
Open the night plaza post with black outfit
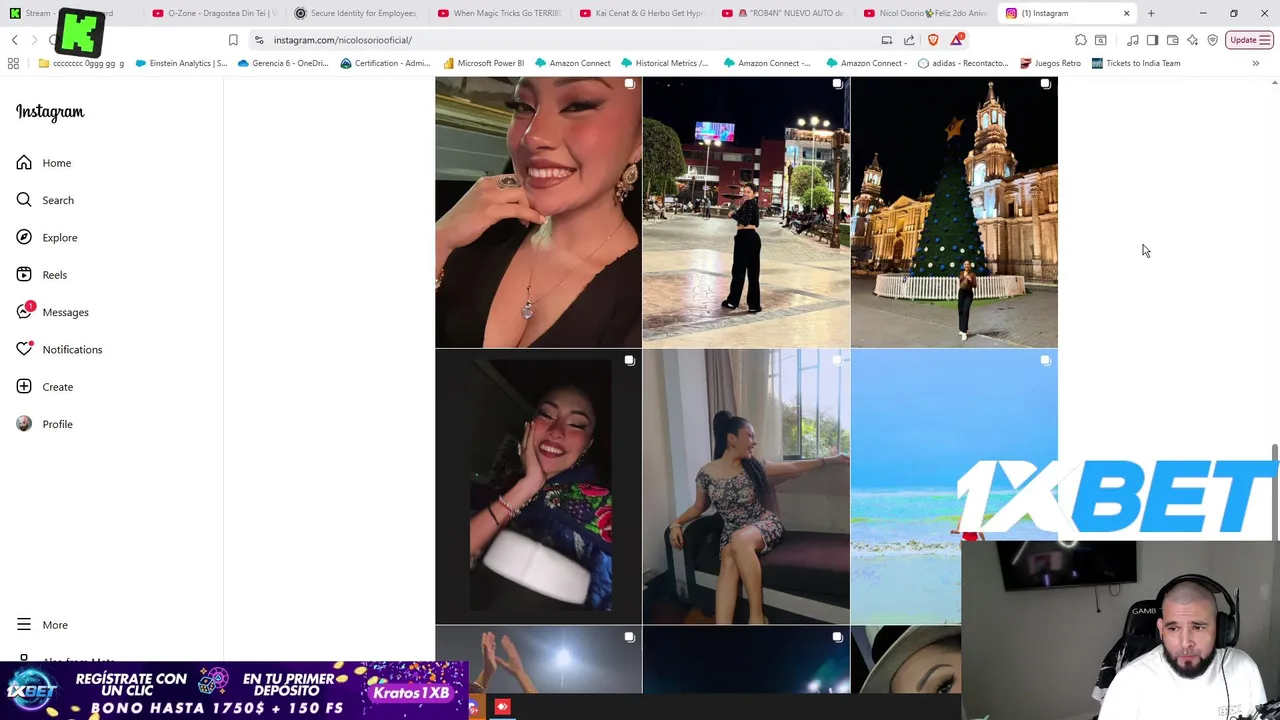pyautogui.click(x=746, y=212)
